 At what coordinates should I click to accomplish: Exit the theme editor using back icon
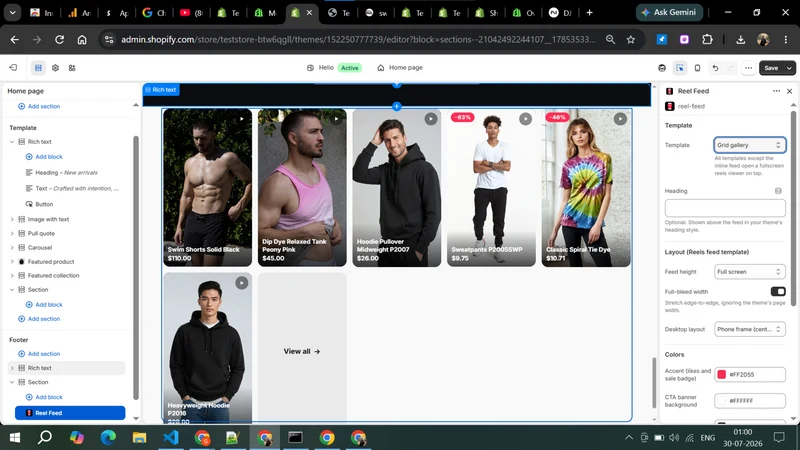[x=13, y=67]
